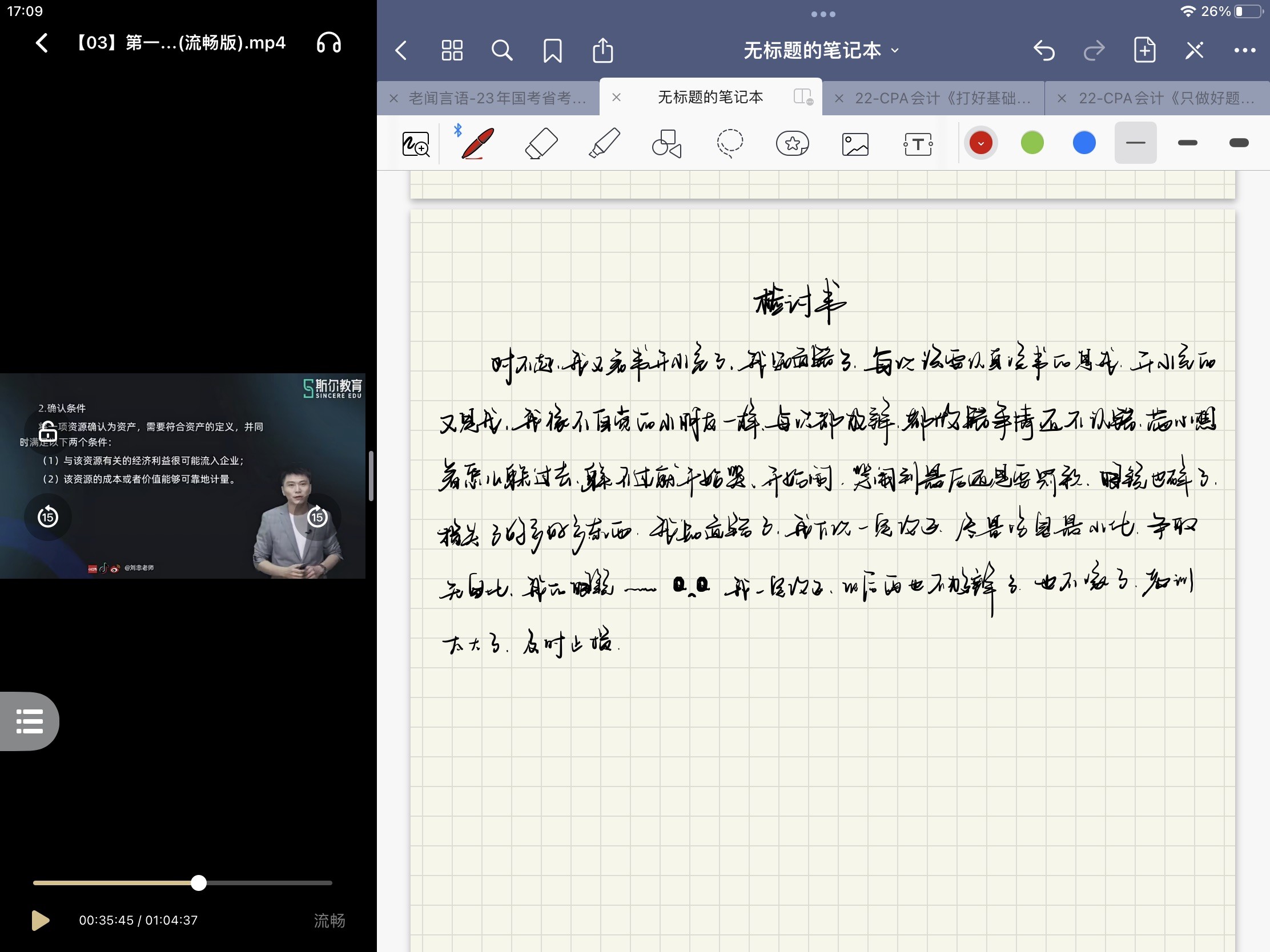Expand the notebook title dropdown
This screenshot has width=1270, height=952.
click(x=821, y=50)
